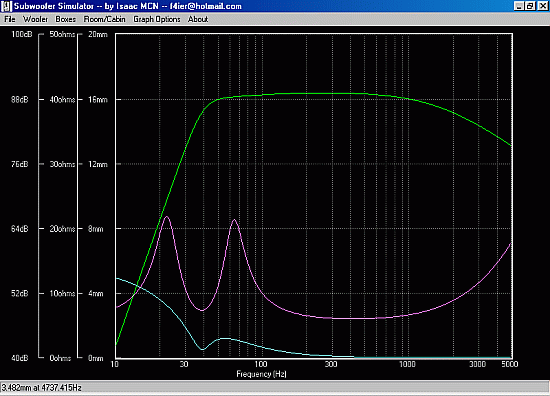Open the Boxes menu

(66, 19)
